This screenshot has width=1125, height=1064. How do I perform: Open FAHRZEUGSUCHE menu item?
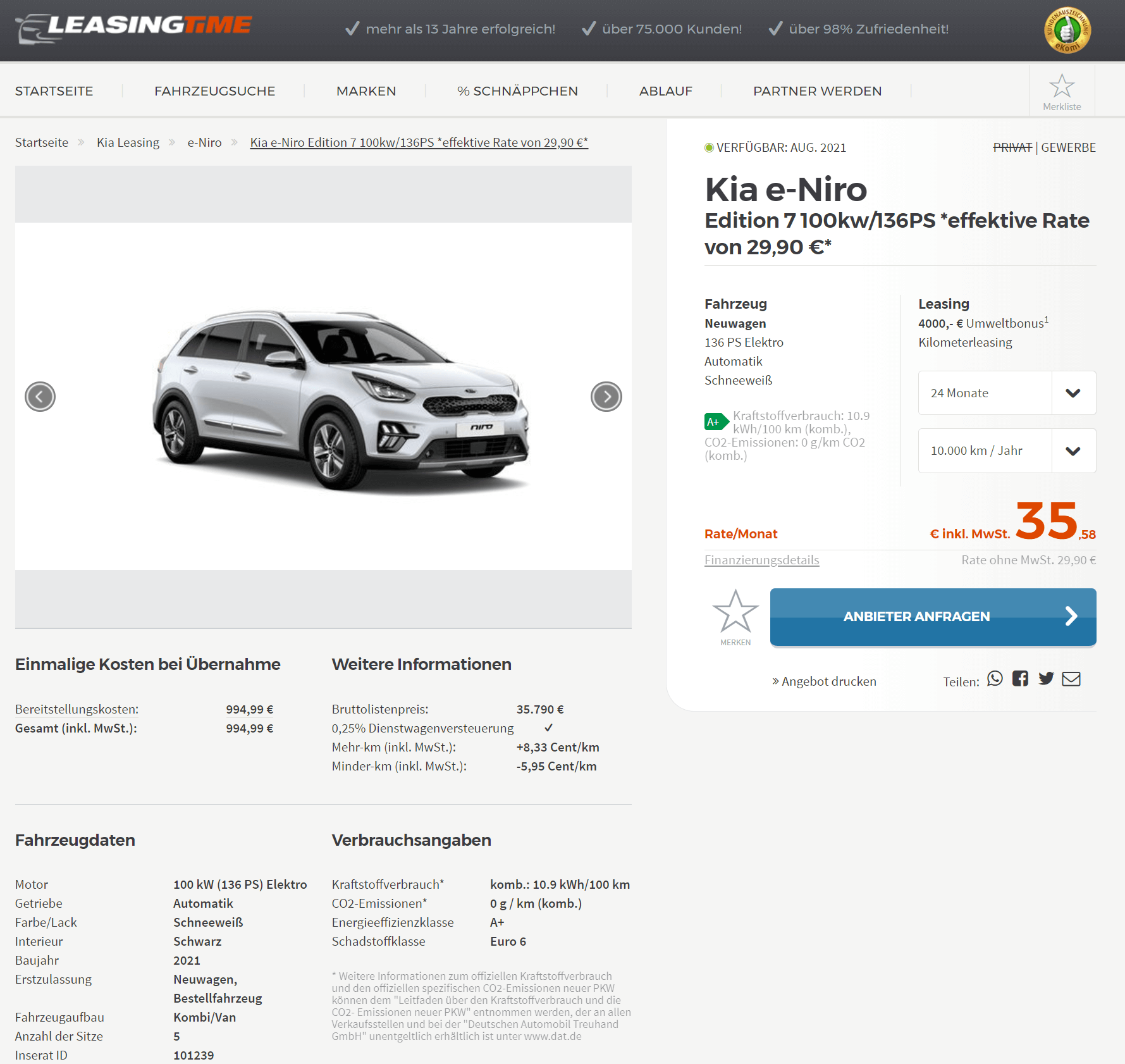[x=215, y=91]
